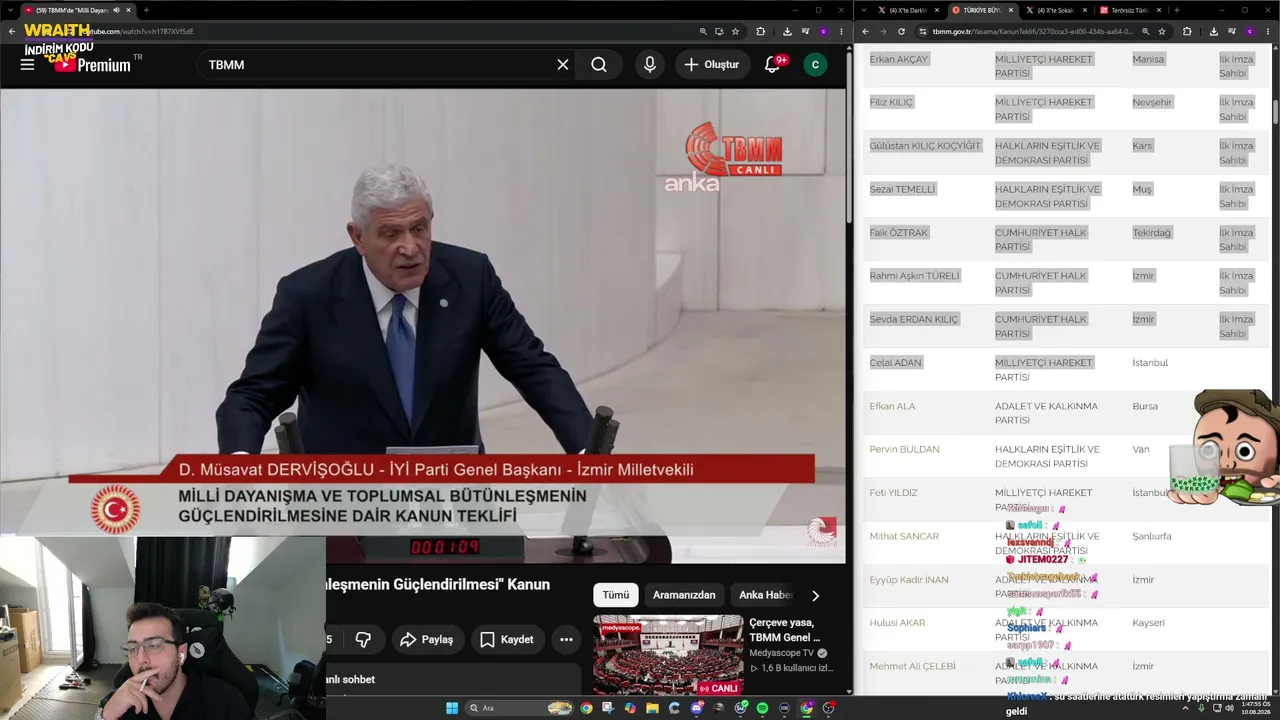1280x720 pixels.
Task: Clear the TBMM search text with X
Action: (563, 64)
